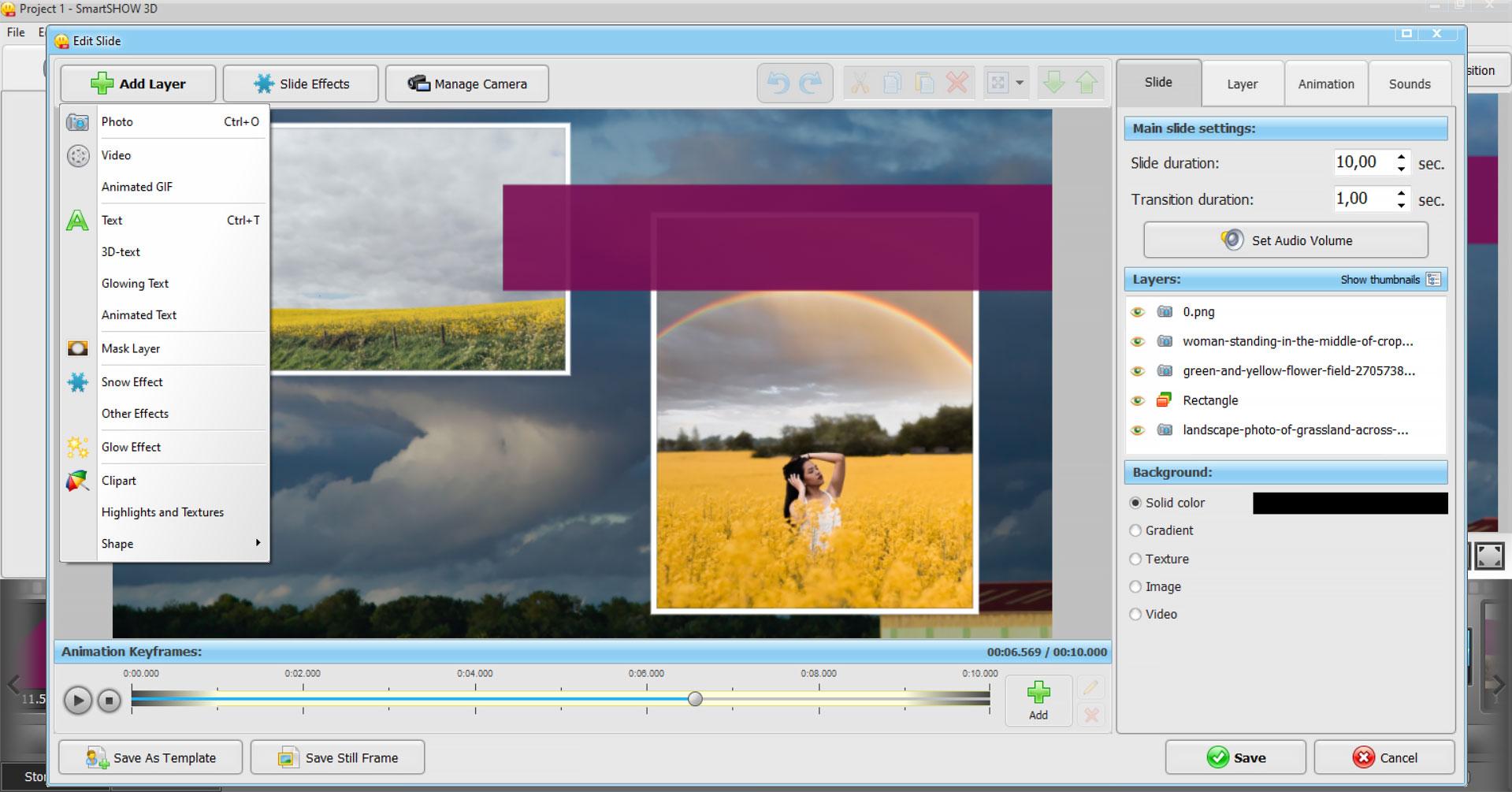
Task: Click the green move-layer-down arrow icon
Action: (x=1054, y=82)
